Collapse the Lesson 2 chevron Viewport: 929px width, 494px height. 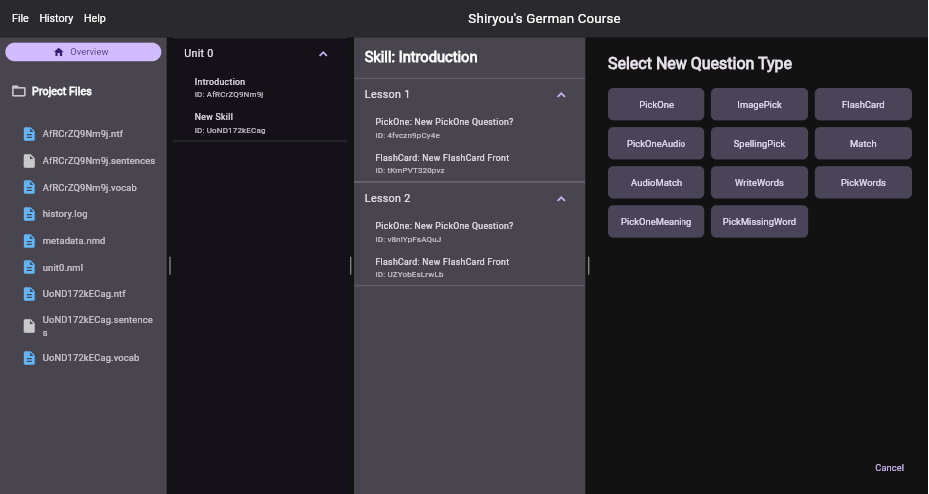[x=561, y=199]
